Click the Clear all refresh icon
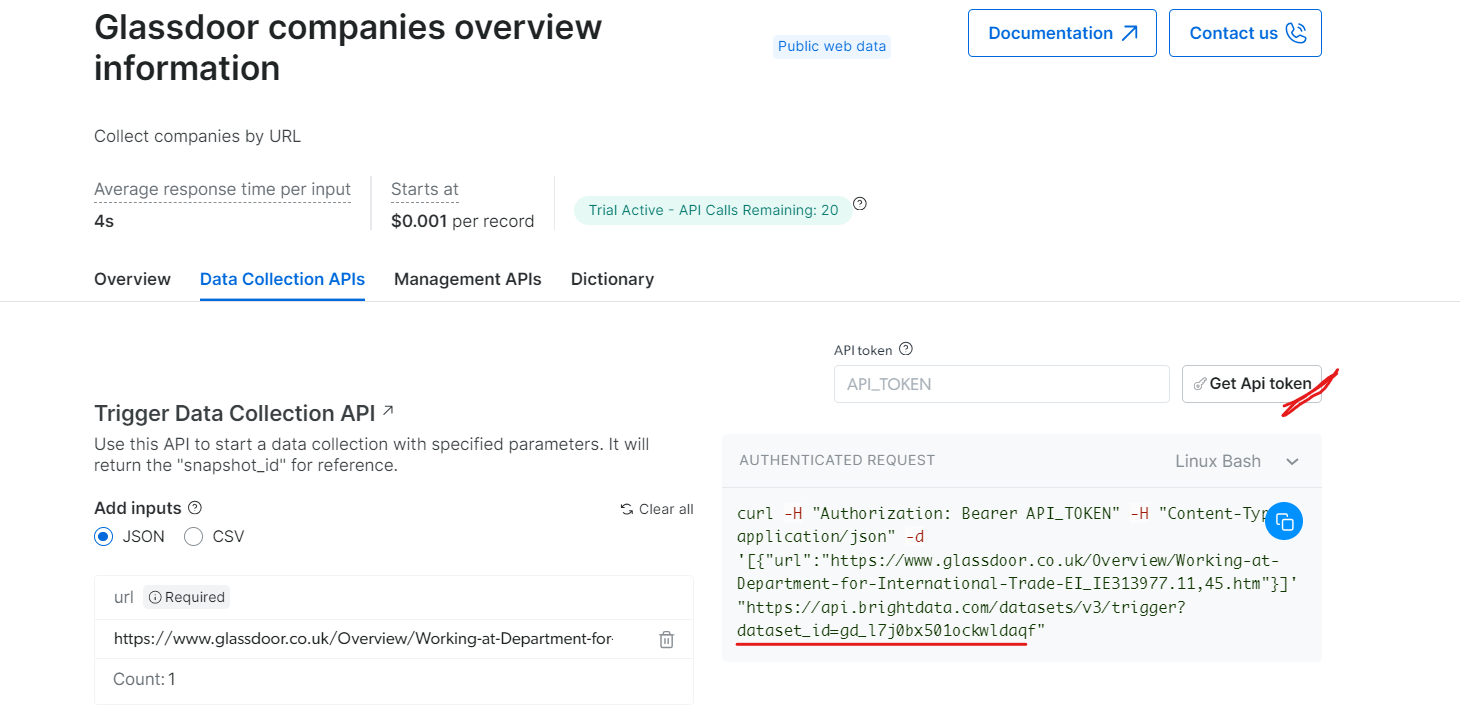The width and height of the screenshot is (1460, 706). (625, 509)
